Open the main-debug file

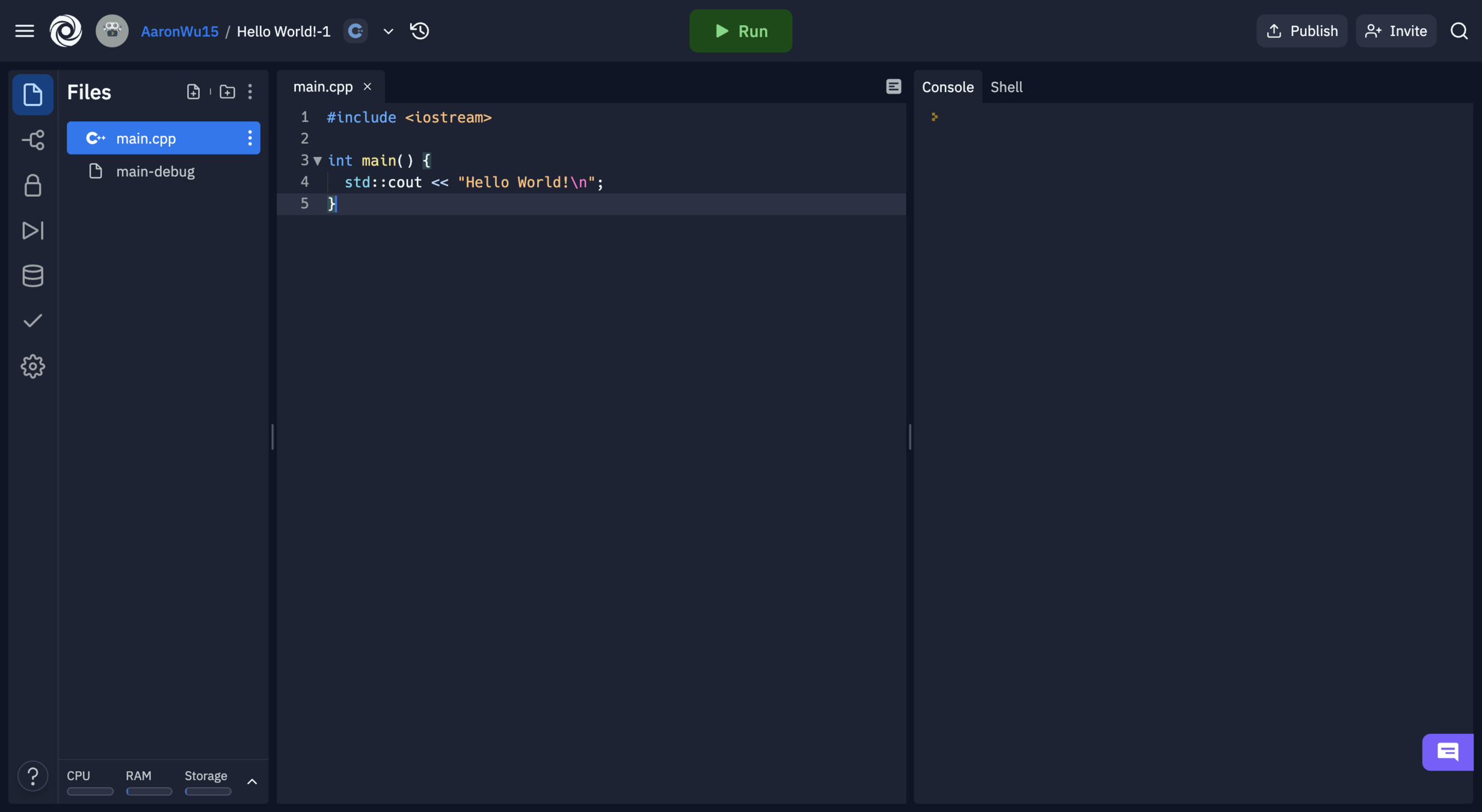tap(155, 171)
